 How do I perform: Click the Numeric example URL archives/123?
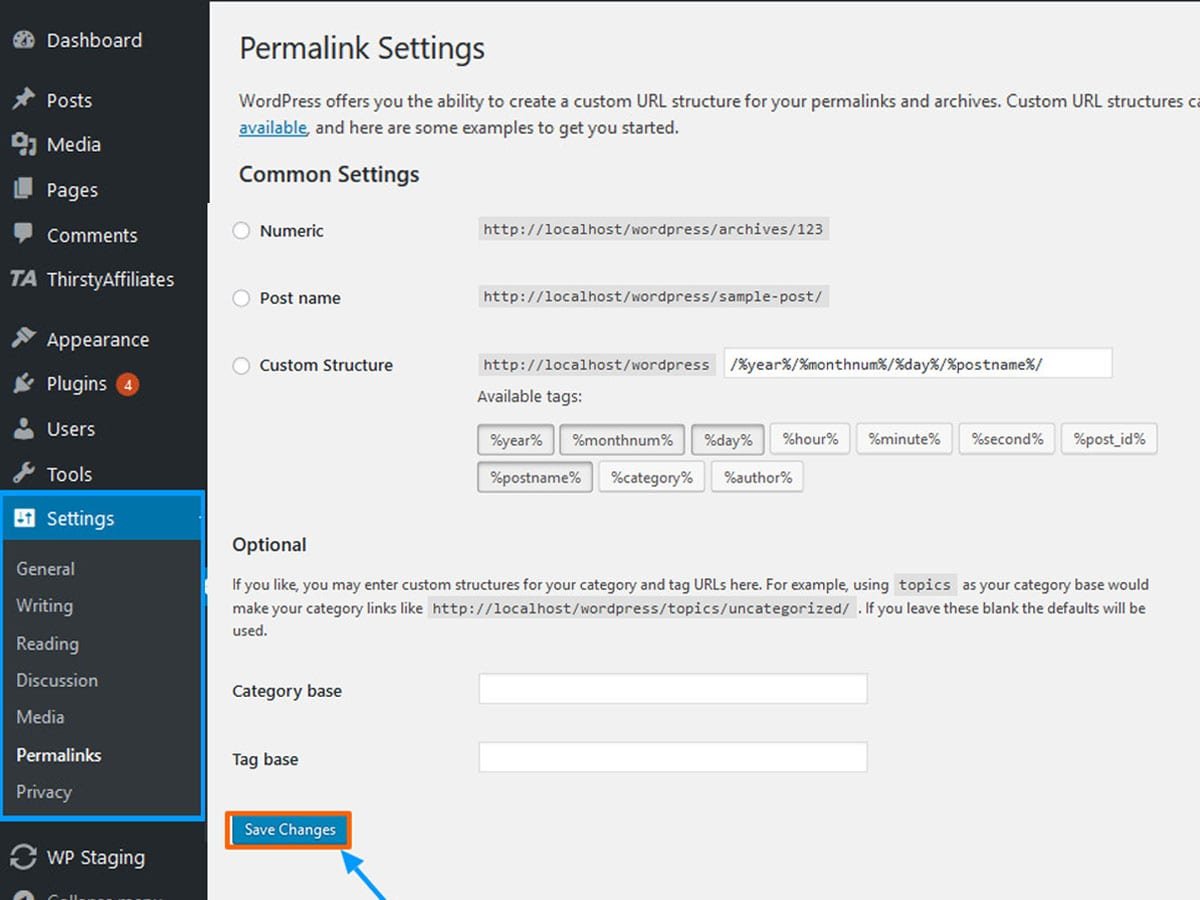point(653,229)
